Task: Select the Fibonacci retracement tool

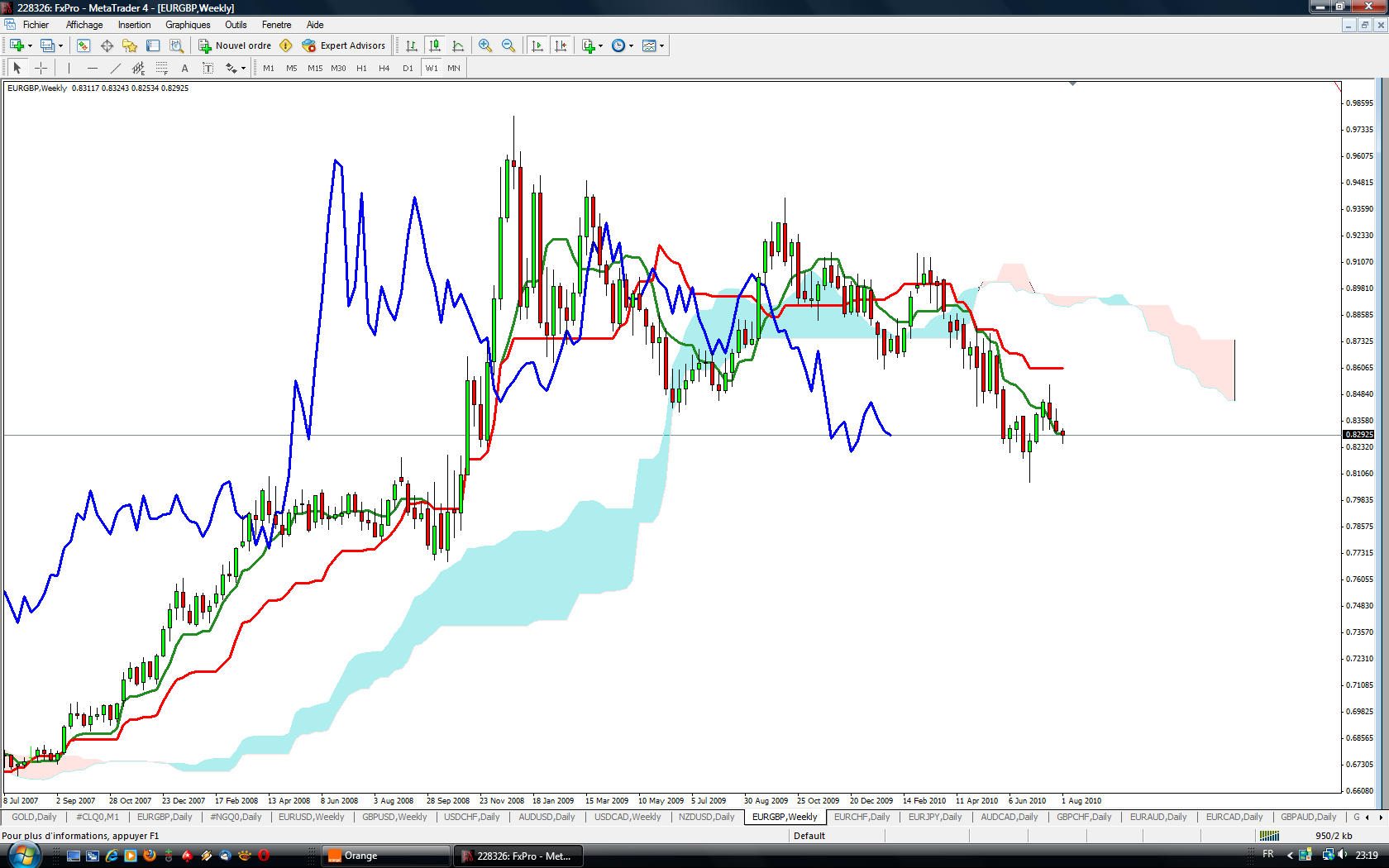Action: [x=161, y=68]
